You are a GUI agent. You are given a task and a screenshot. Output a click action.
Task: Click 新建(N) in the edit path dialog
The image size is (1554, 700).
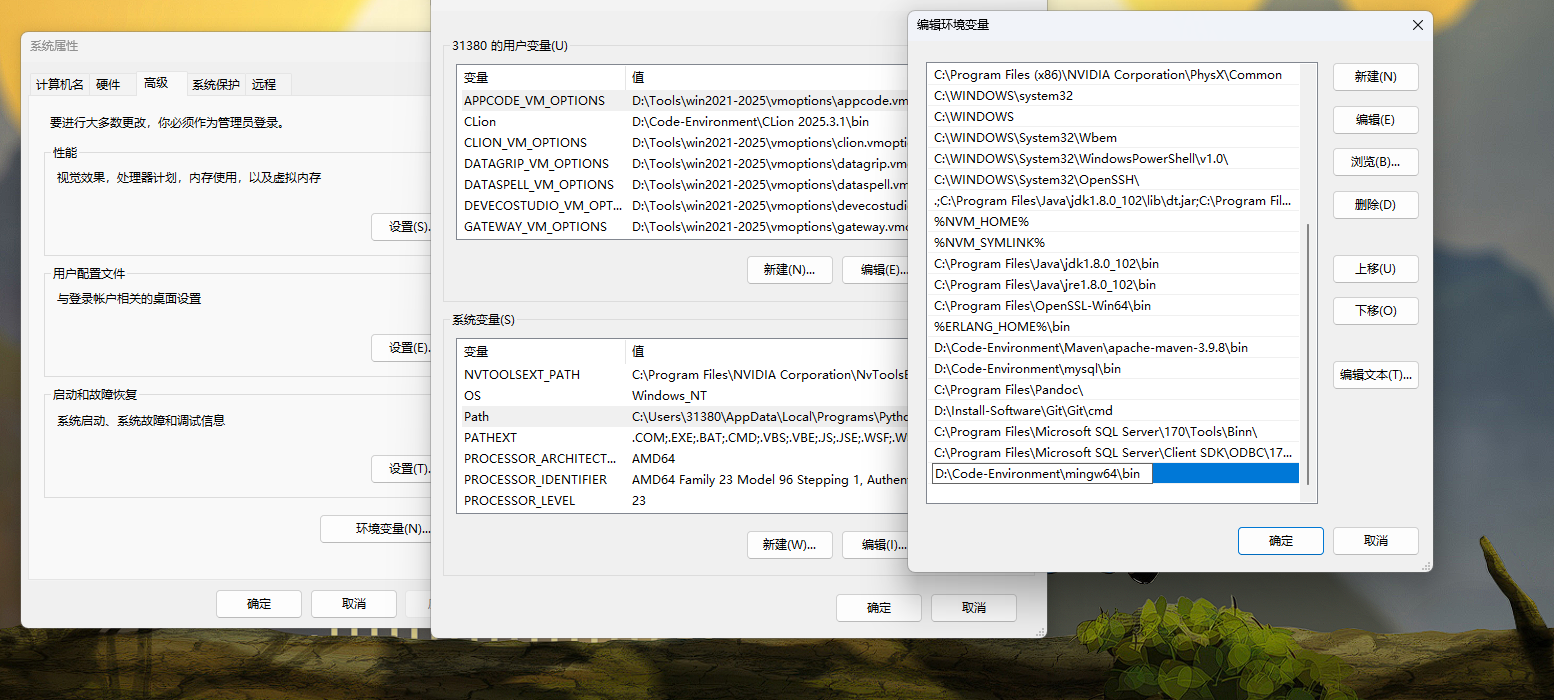click(x=1375, y=77)
